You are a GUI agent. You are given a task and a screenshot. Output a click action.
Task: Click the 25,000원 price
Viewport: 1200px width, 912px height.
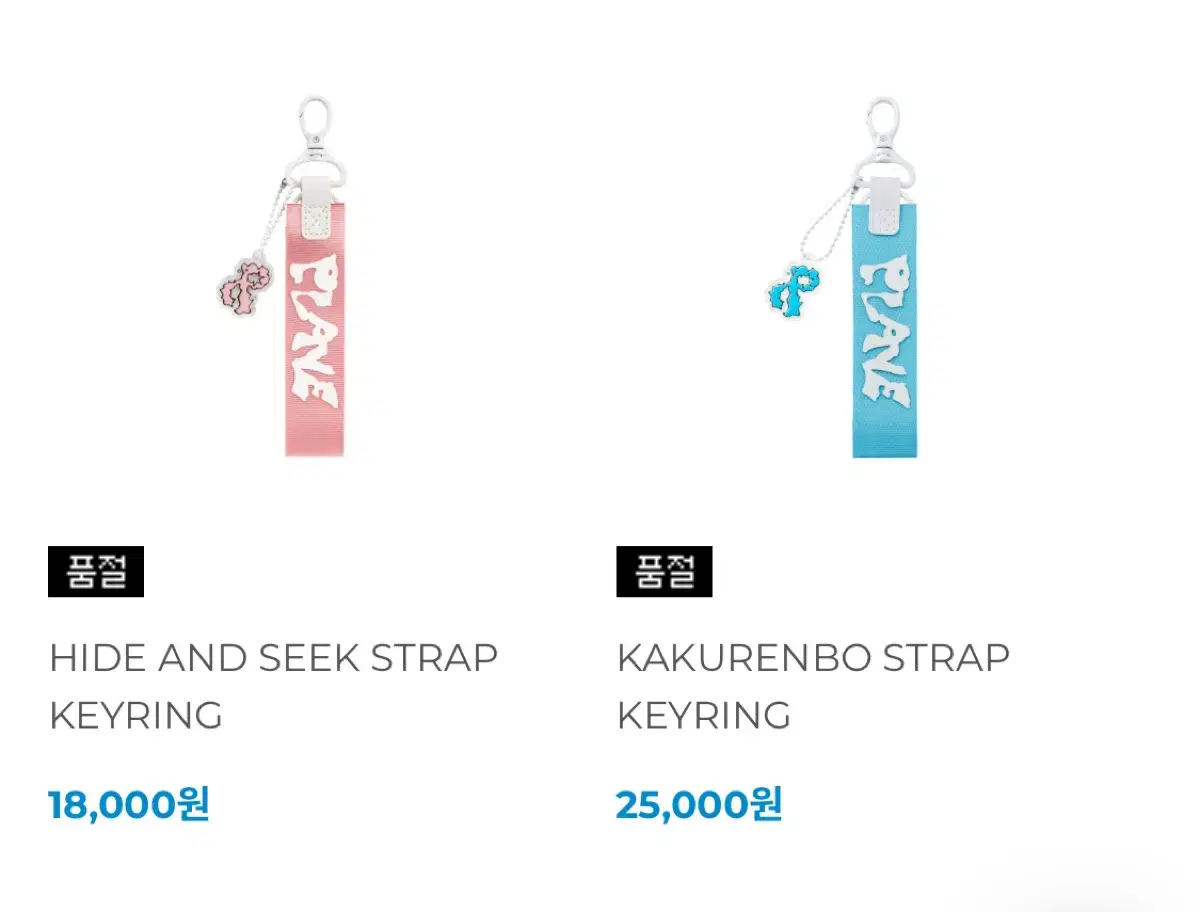699,804
